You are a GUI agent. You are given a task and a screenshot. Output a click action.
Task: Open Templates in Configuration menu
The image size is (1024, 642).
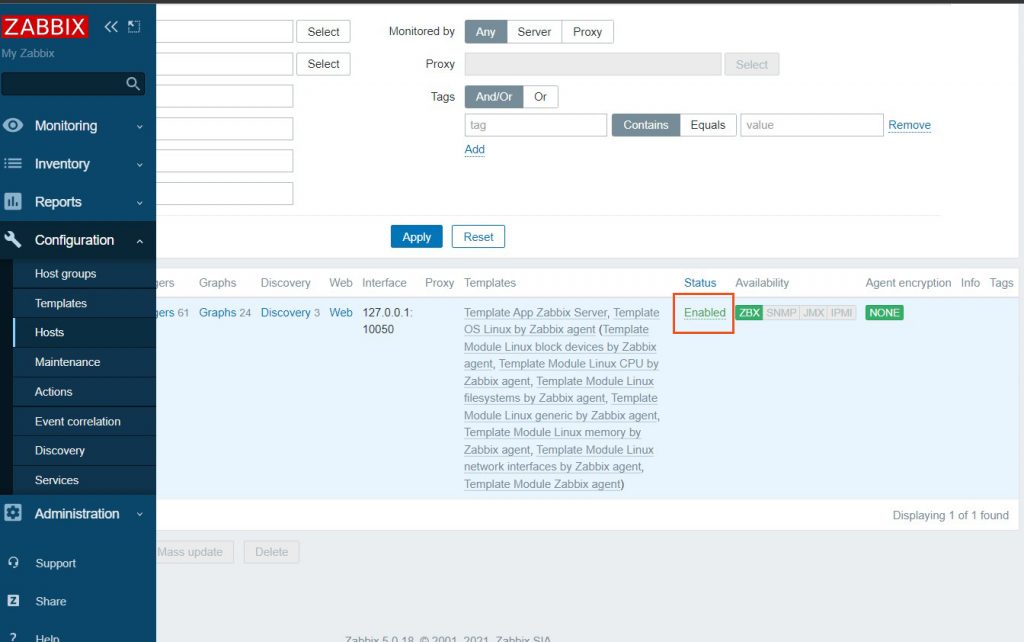(x=61, y=303)
